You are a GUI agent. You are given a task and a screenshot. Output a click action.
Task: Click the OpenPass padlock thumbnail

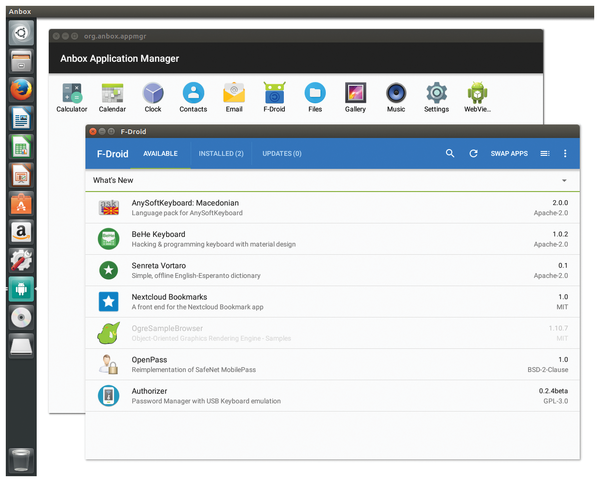click(109, 364)
